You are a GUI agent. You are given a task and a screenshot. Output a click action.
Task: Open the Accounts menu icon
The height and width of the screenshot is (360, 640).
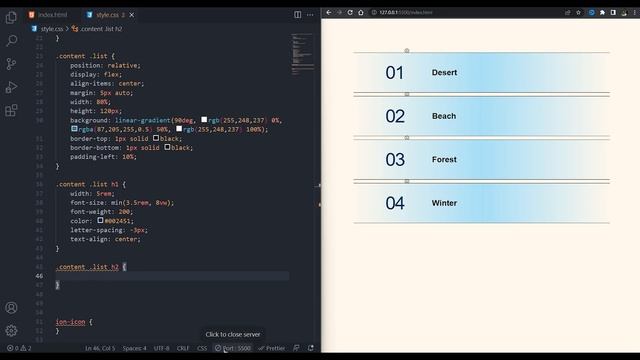(11, 307)
